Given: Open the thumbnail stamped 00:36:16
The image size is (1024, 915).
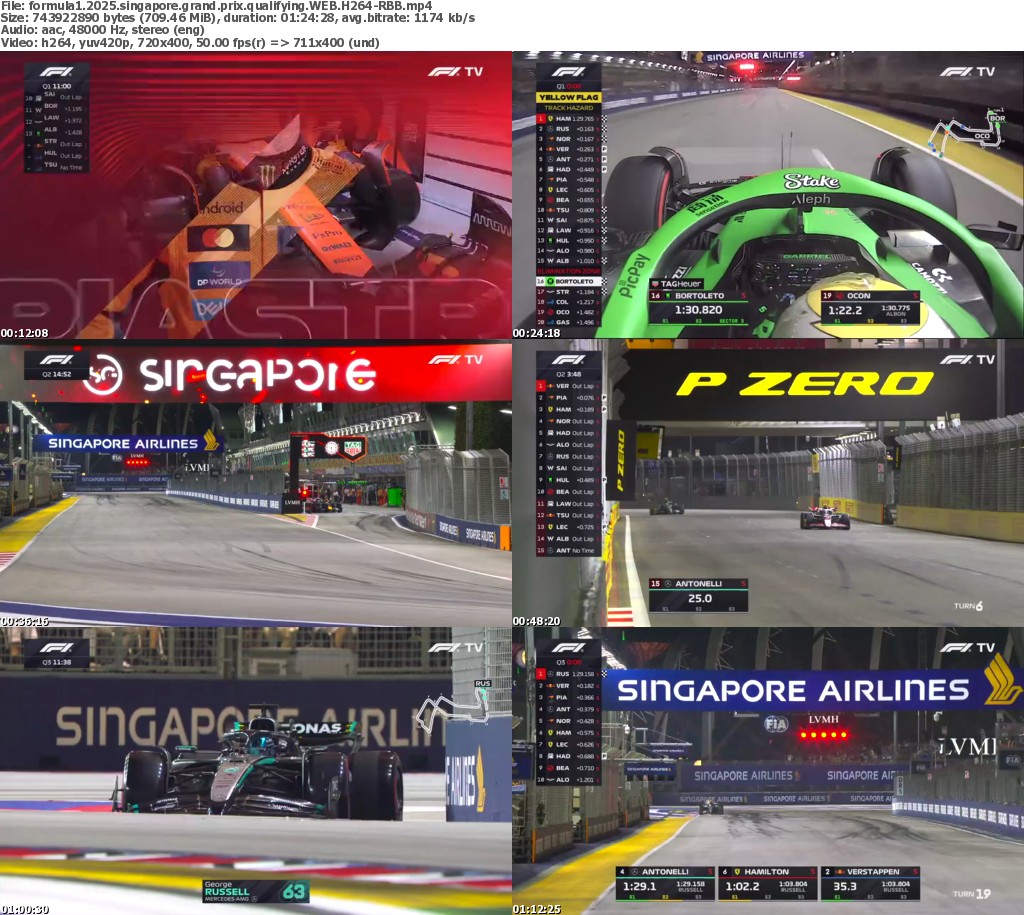Looking at the screenshot, I should click(x=256, y=484).
